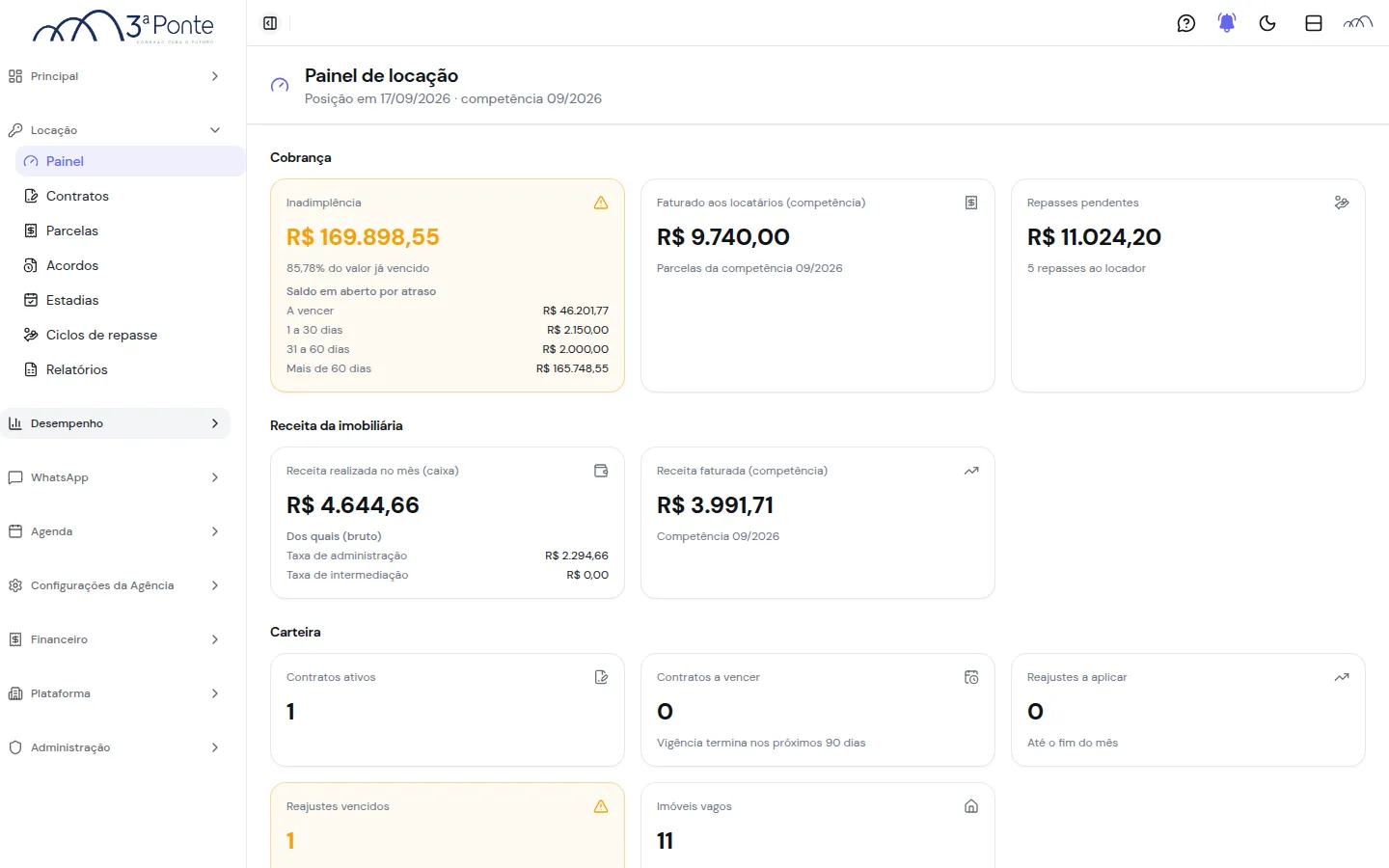1389x868 pixels.
Task: Expand the Principal menu section
Action: coord(116,76)
